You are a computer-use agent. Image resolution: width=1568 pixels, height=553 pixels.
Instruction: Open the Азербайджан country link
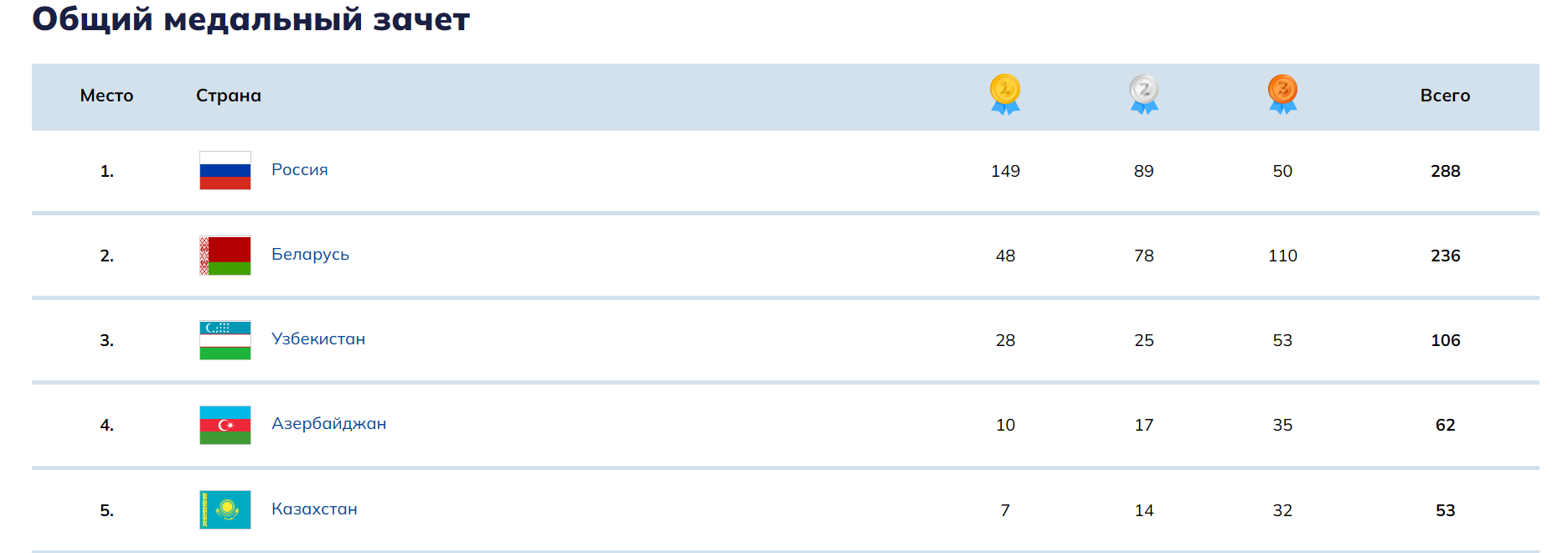[x=328, y=423]
